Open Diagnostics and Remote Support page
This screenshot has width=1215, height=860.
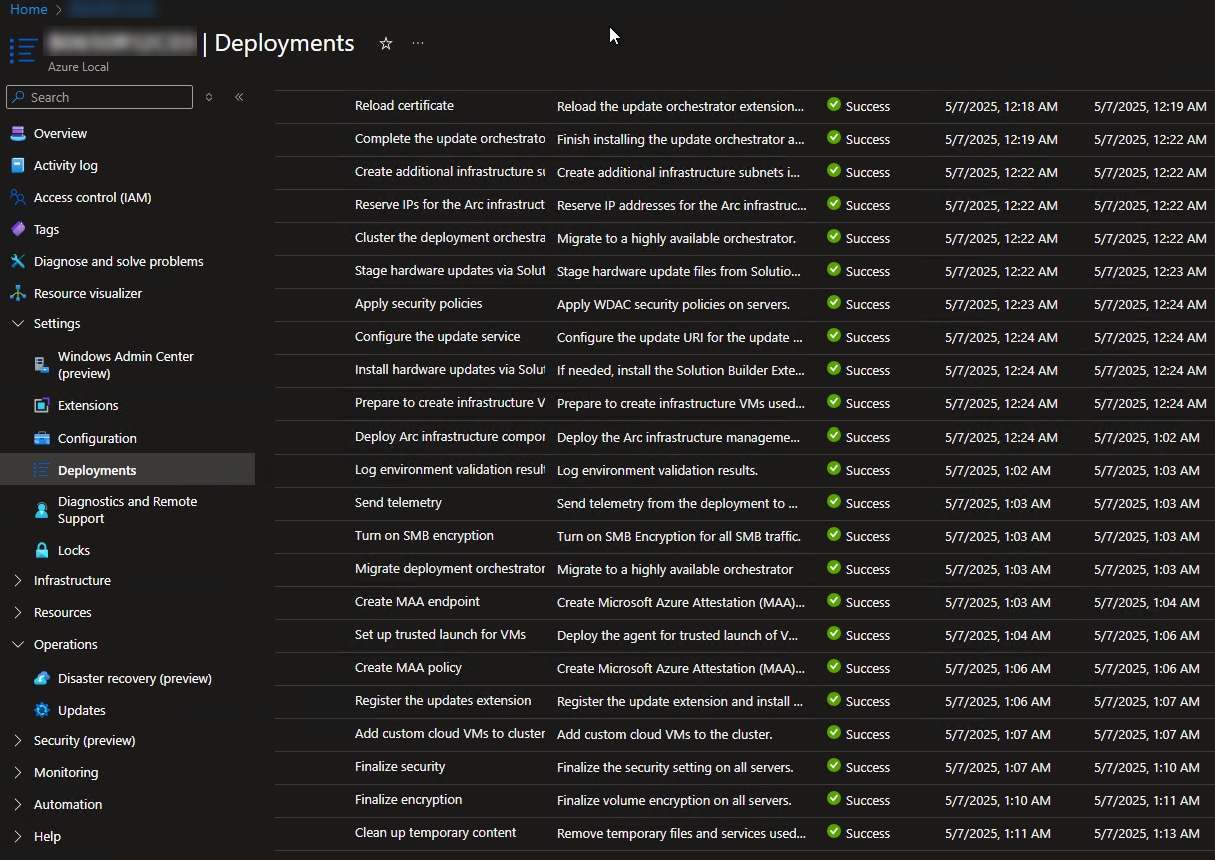[128, 510]
